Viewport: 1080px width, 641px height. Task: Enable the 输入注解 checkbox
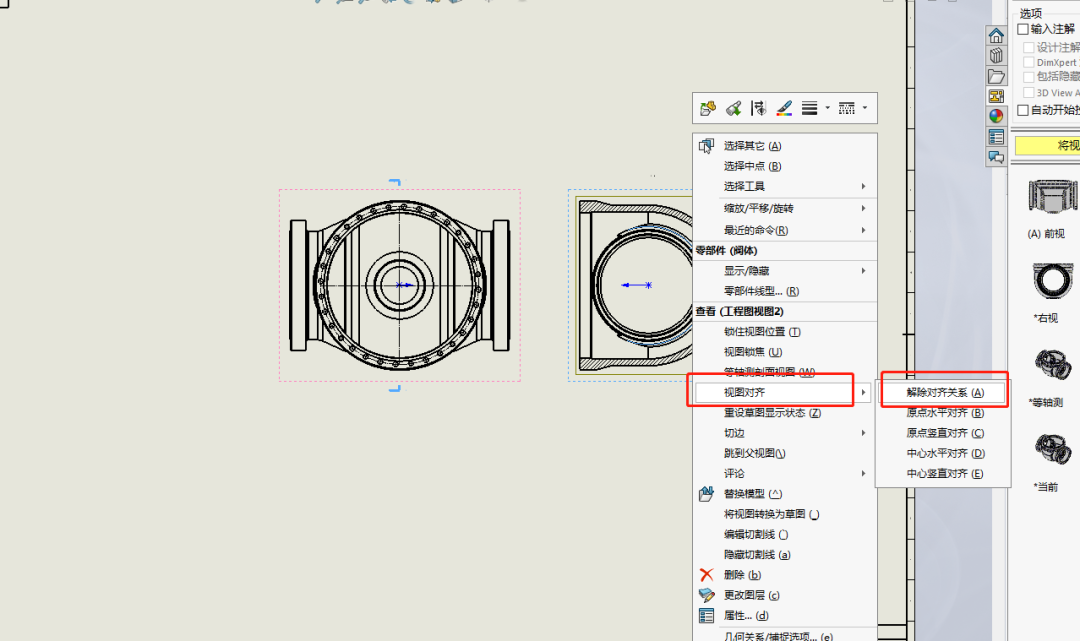point(1022,28)
